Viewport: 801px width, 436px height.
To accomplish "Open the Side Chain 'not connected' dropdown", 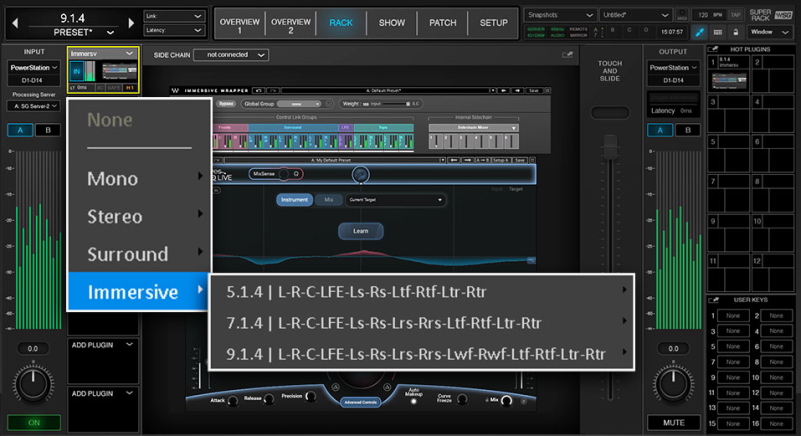I will tap(231, 55).
